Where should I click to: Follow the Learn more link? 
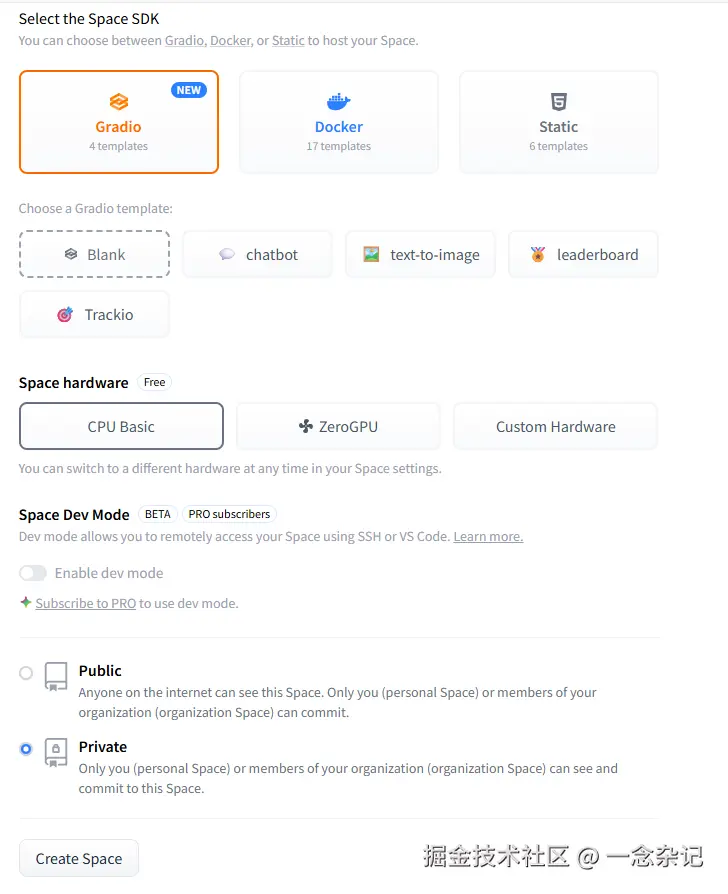488,537
